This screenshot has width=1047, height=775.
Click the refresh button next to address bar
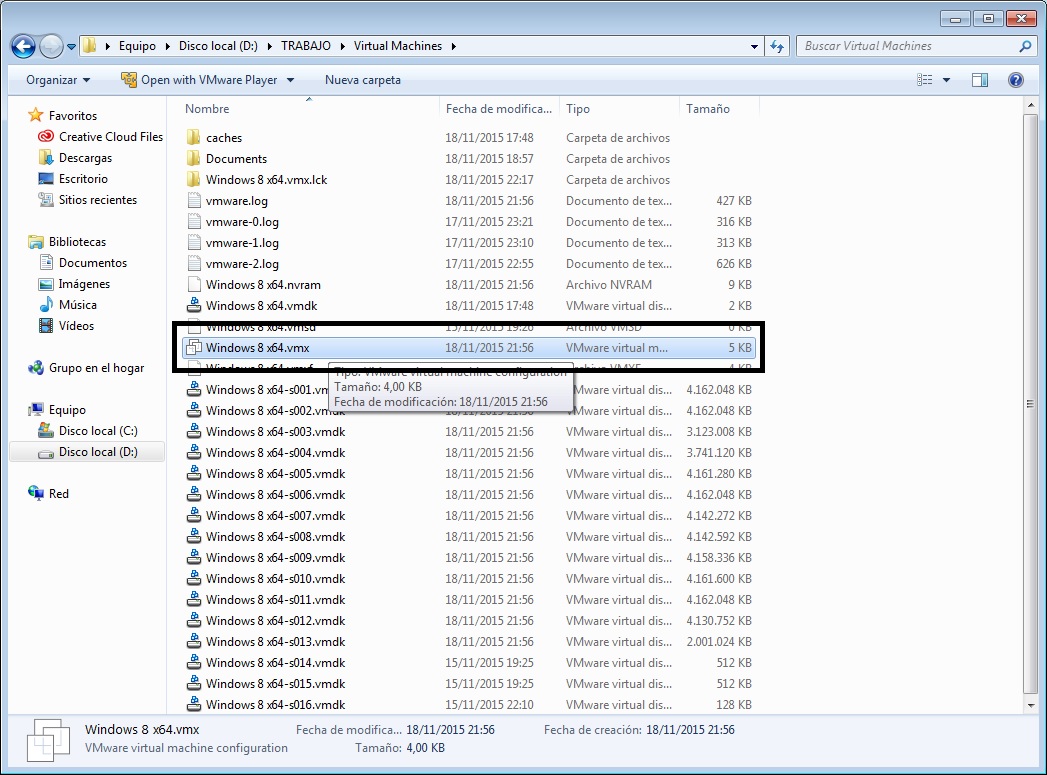click(777, 46)
